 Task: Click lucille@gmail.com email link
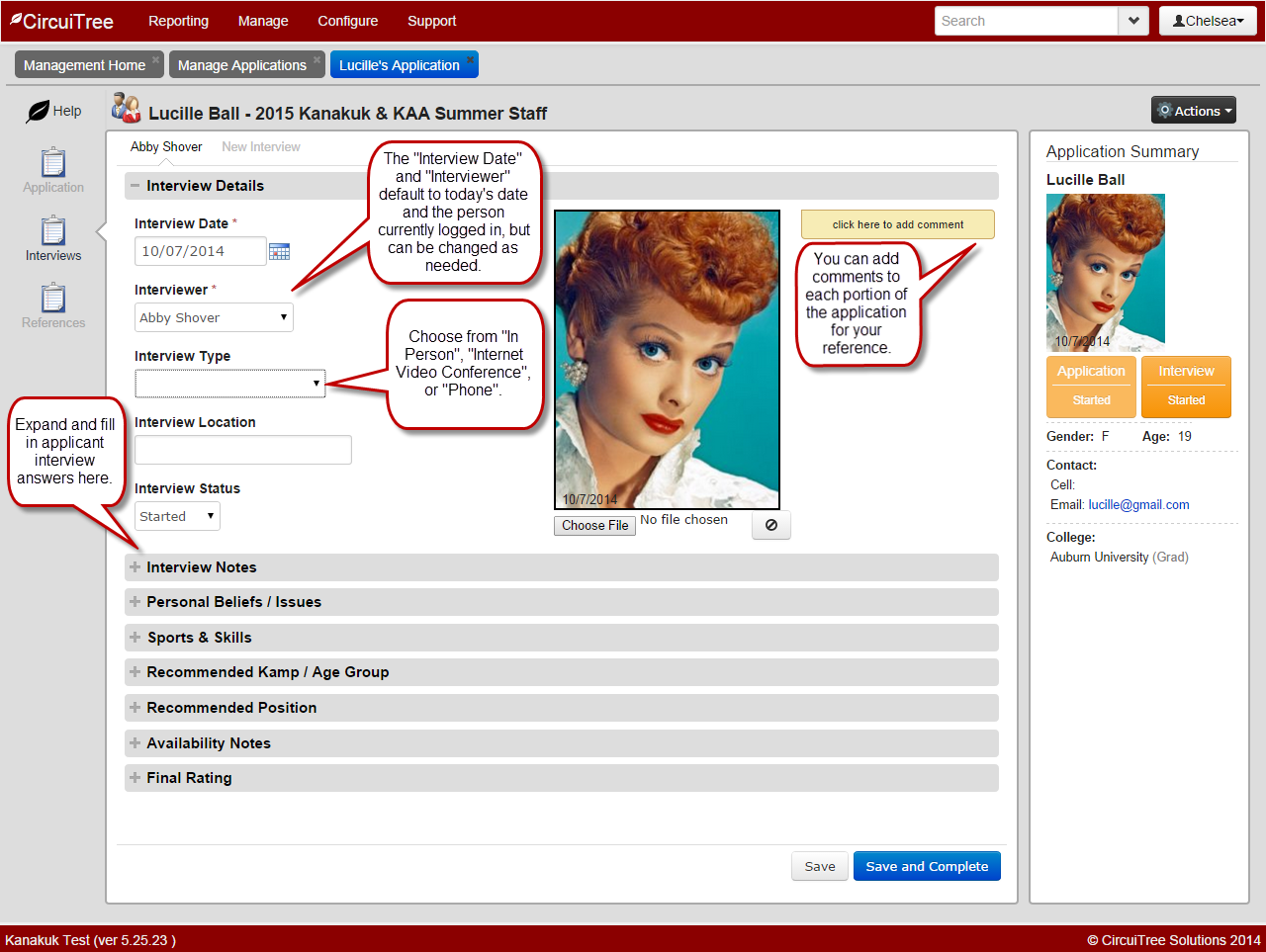pyautogui.click(x=1138, y=505)
